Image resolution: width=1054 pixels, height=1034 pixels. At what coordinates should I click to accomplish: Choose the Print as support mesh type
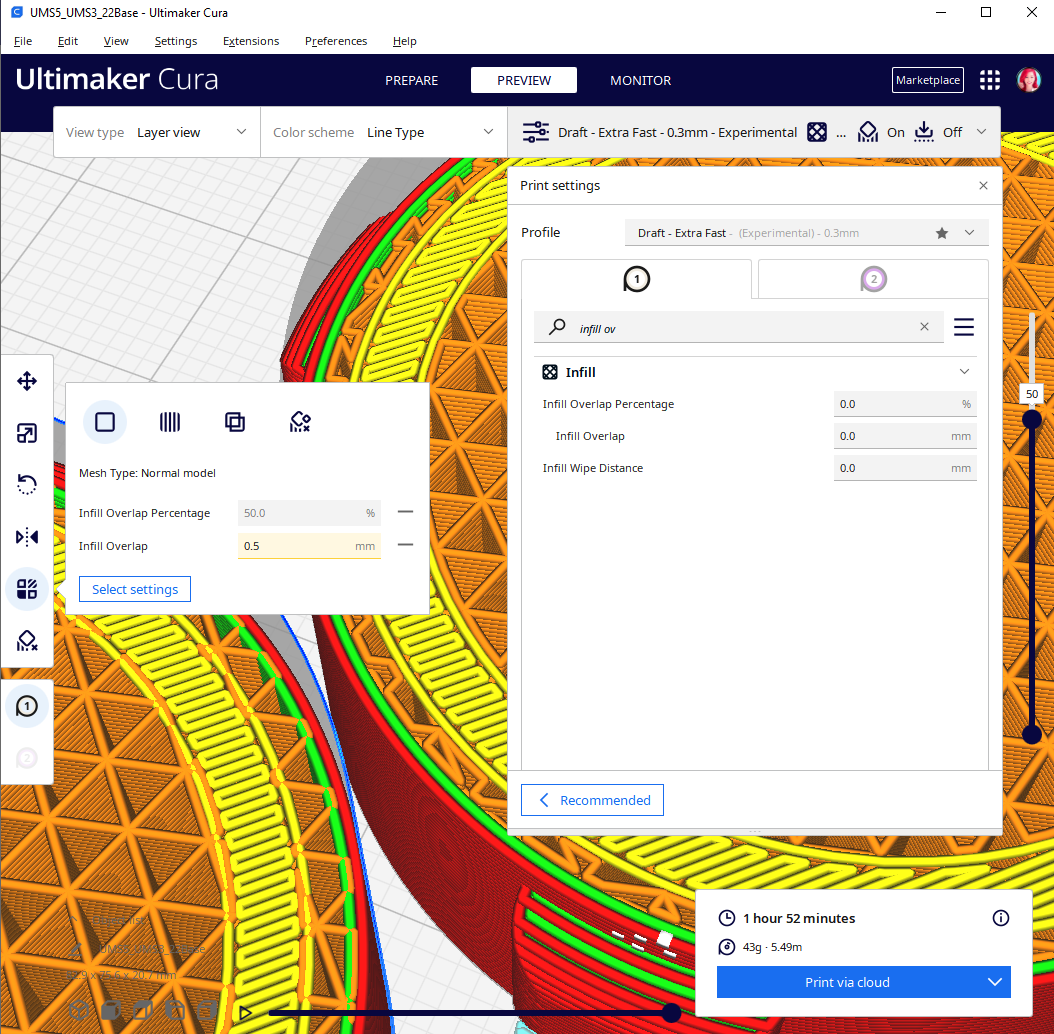[170, 421]
